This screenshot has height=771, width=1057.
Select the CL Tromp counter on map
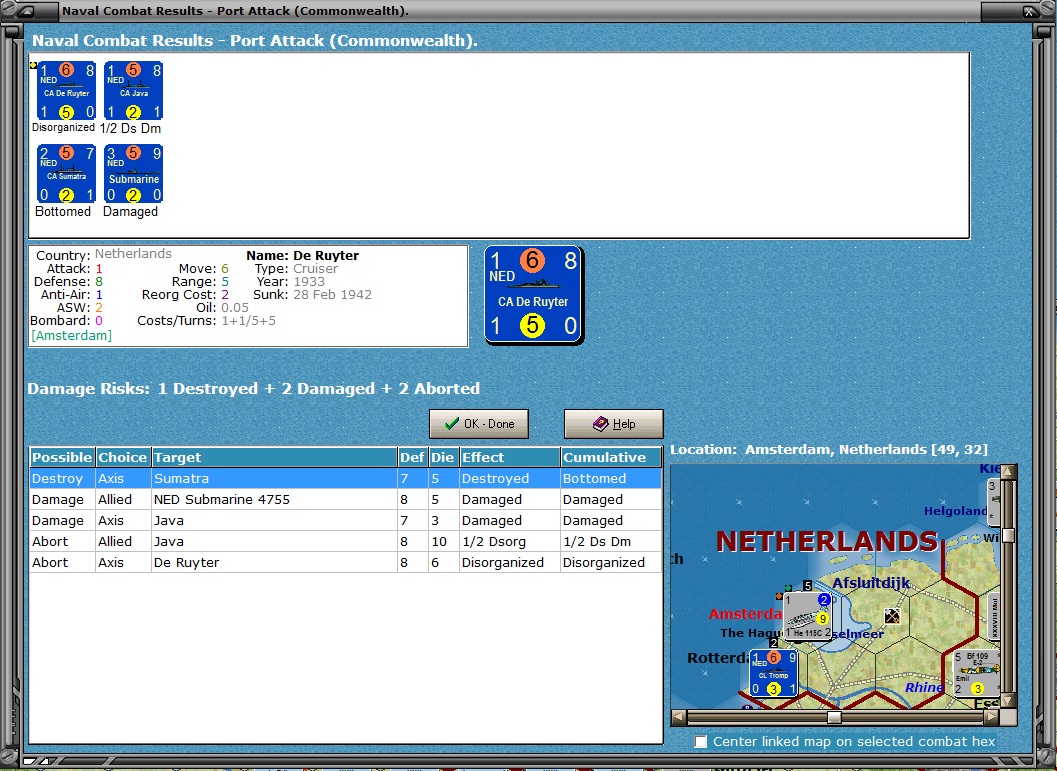tap(773, 673)
